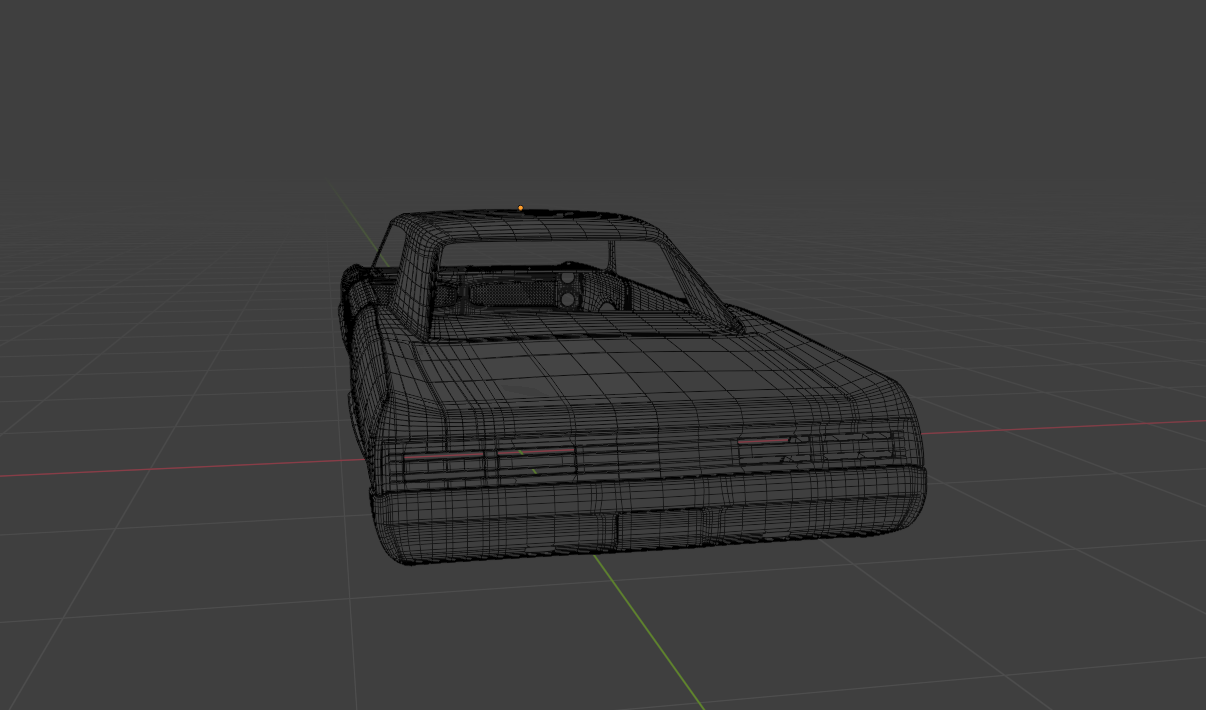Click the trunk lid of the wireframe car
Screen dimensions: 1206x710
pos(630,372)
